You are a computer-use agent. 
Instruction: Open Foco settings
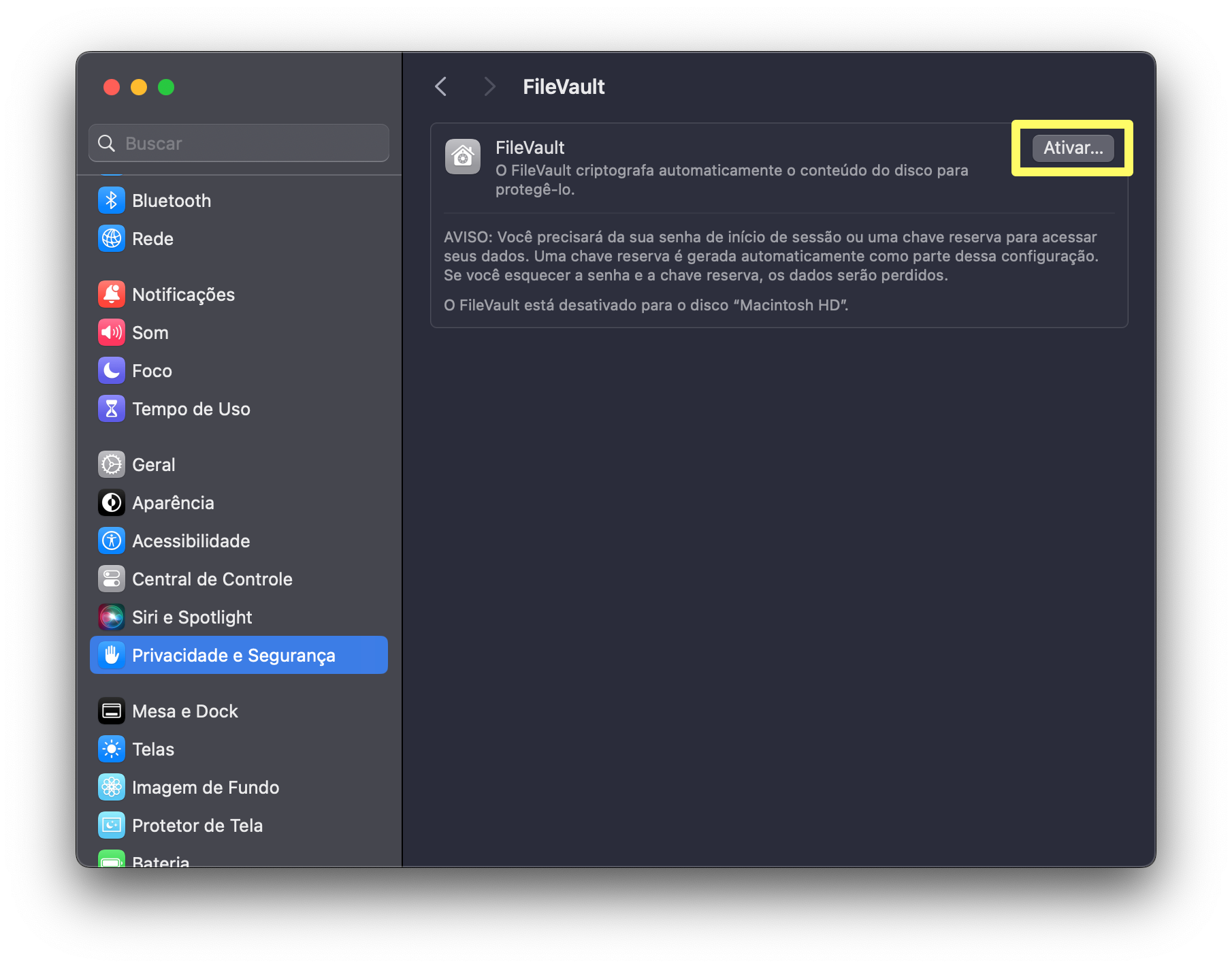151,370
